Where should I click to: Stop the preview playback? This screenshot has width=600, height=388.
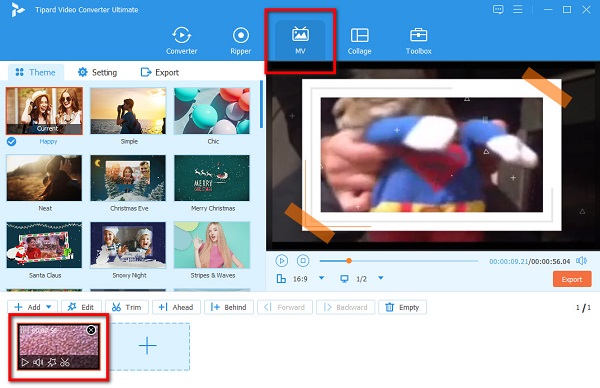[x=303, y=261]
